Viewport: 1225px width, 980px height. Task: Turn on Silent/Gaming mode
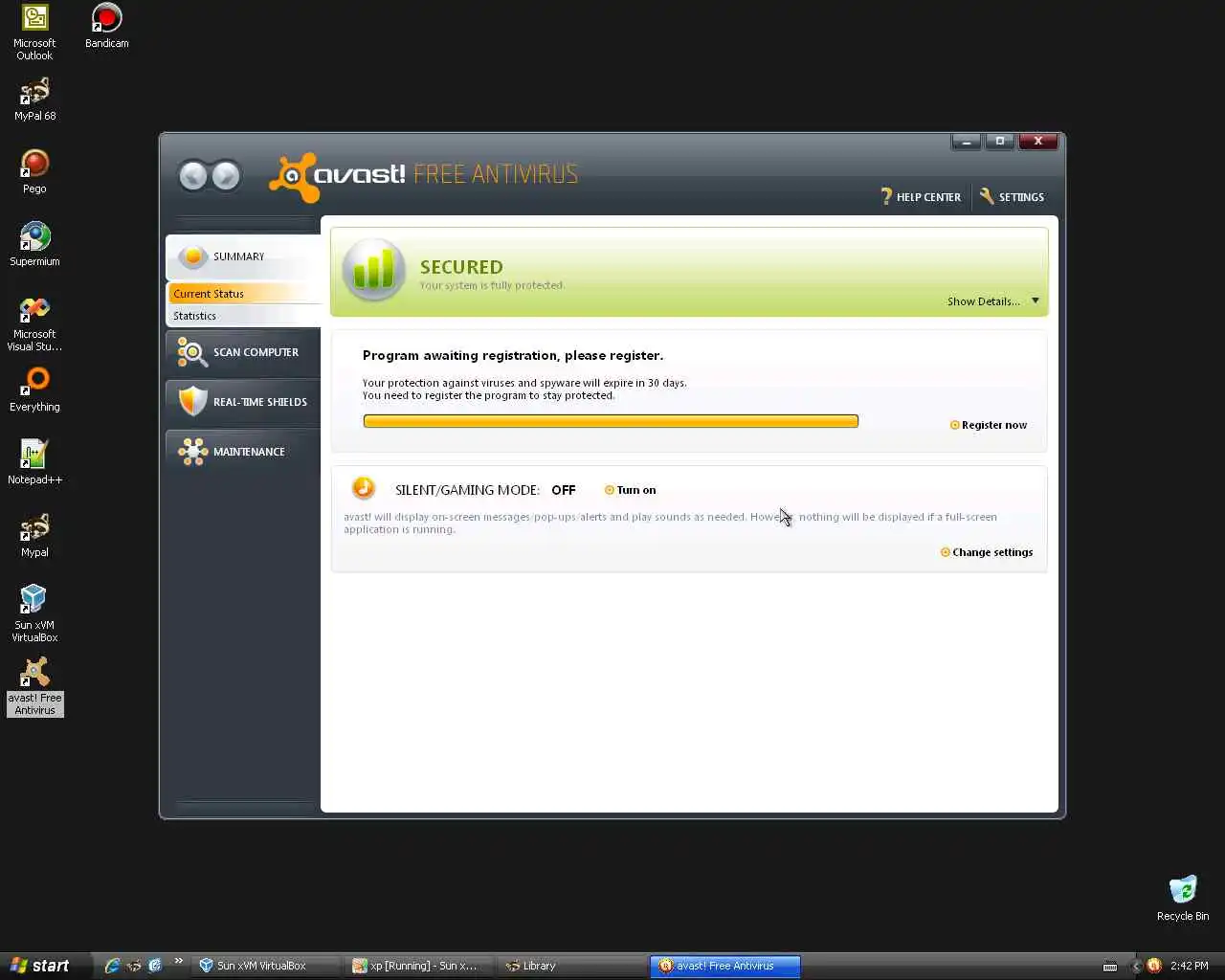click(630, 490)
